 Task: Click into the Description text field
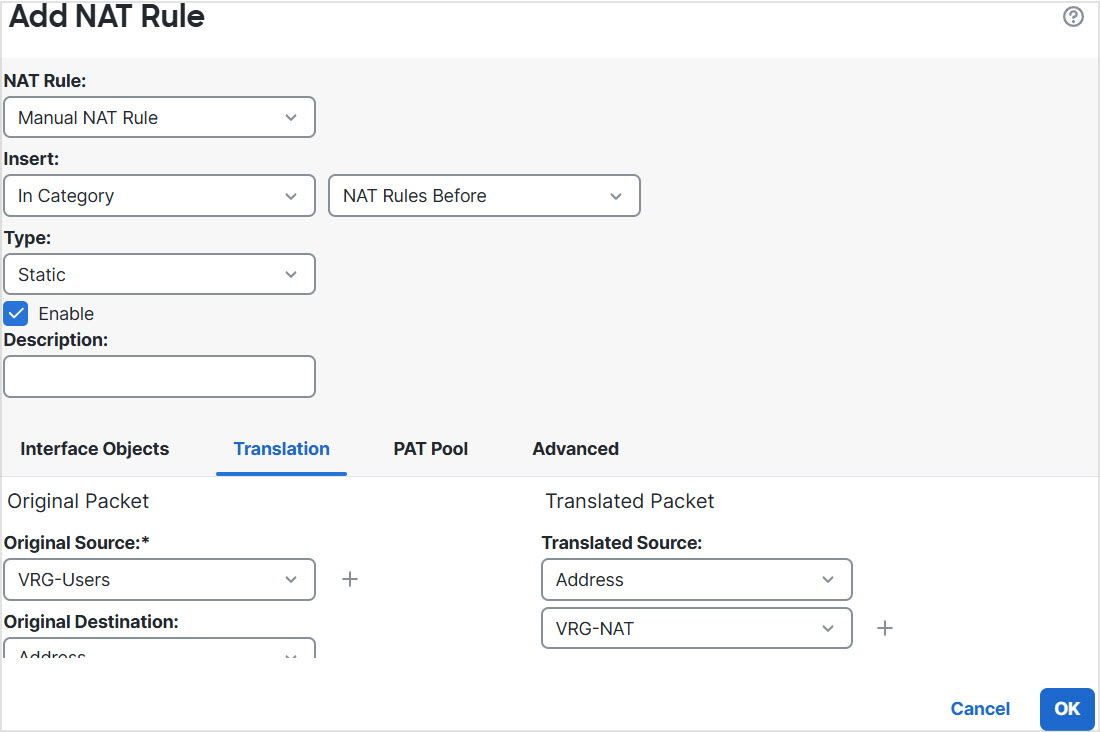[159, 376]
